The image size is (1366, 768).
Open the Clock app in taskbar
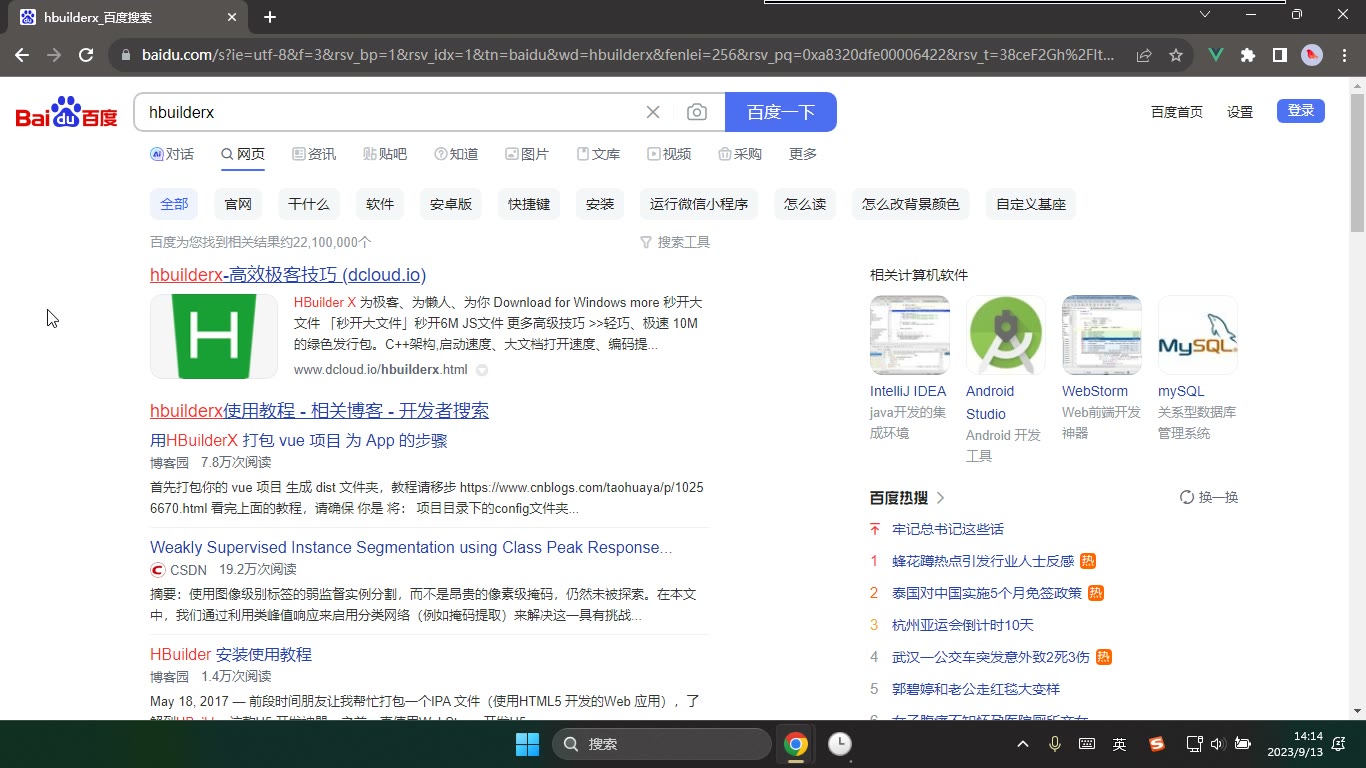(x=840, y=744)
